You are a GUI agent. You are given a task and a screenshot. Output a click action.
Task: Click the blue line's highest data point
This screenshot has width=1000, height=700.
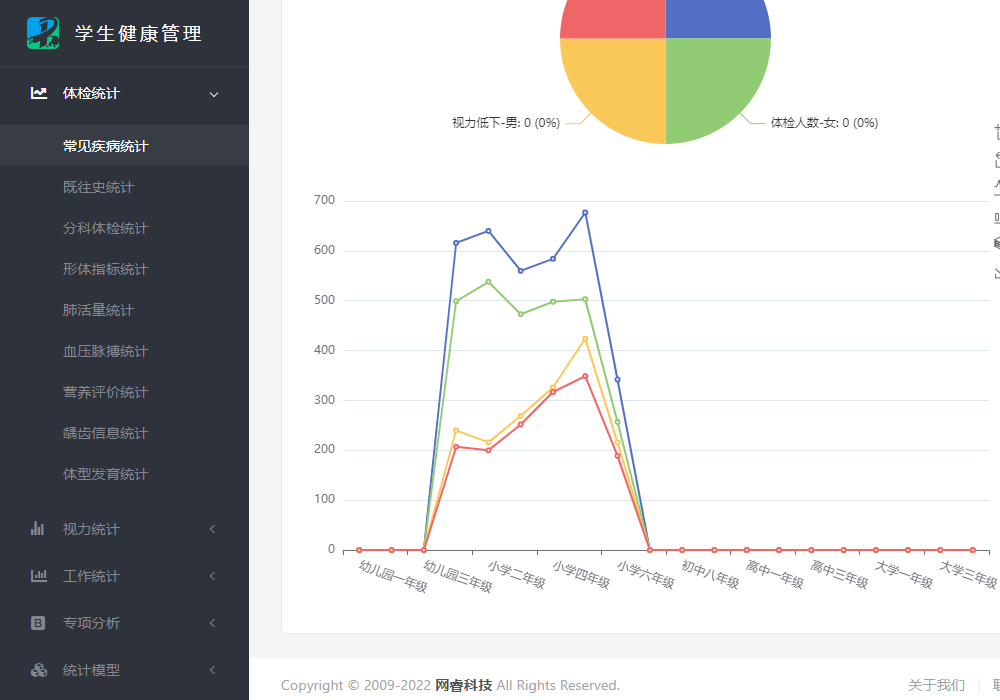click(585, 212)
